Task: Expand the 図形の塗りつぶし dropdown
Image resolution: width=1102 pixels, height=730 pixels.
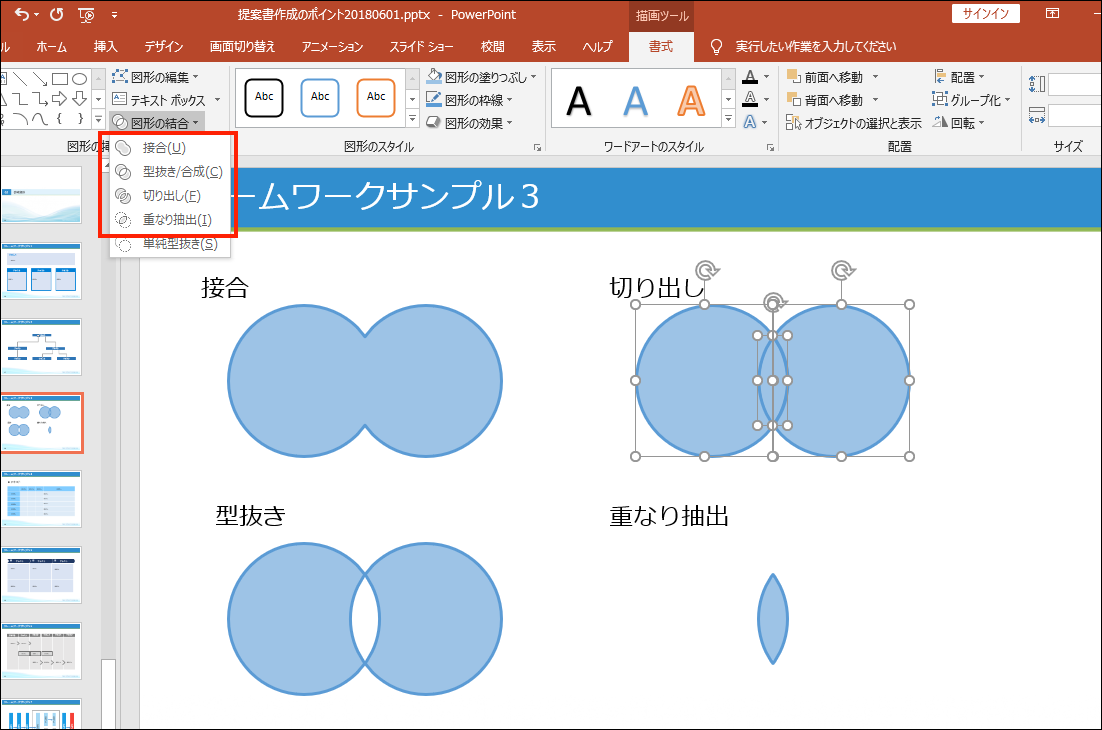Action: (533, 77)
